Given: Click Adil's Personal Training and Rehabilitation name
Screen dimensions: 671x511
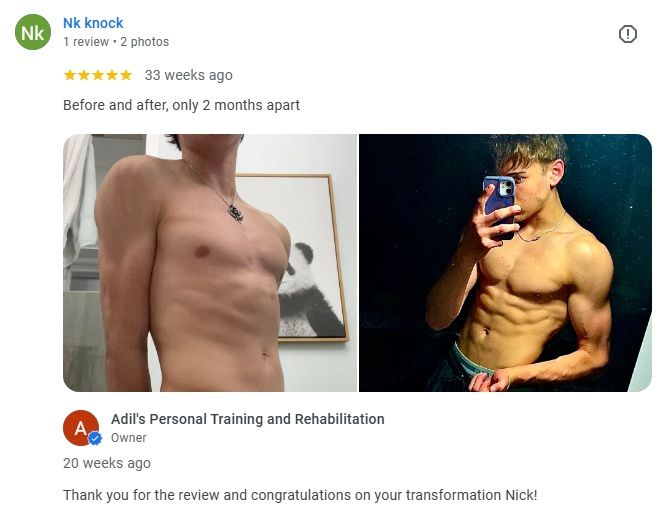Looking at the screenshot, I should point(247,419).
